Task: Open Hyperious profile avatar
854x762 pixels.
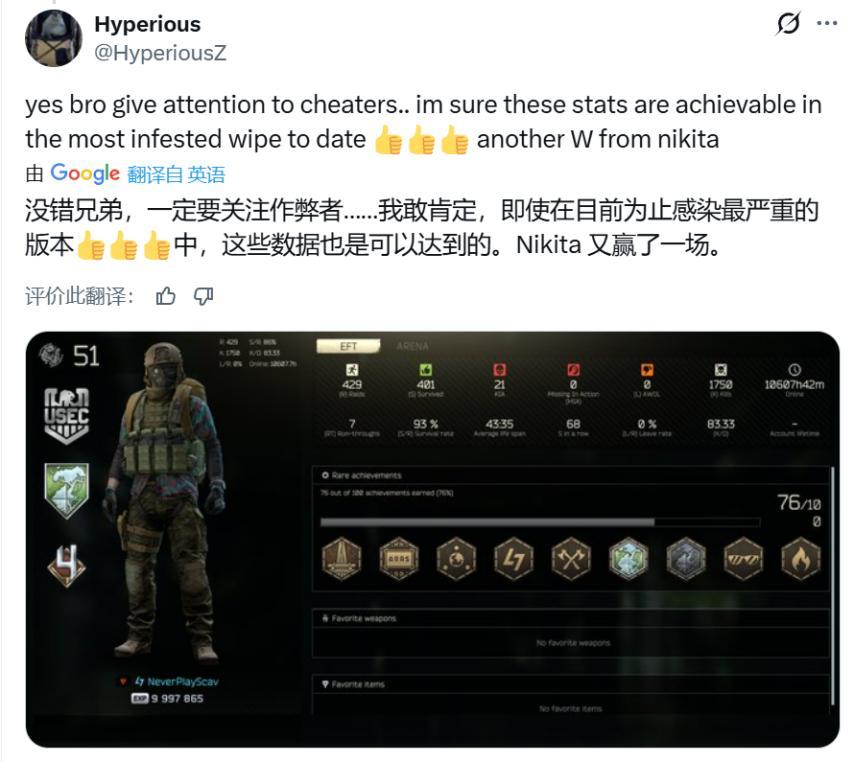Action: pyautogui.click(x=53, y=38)
